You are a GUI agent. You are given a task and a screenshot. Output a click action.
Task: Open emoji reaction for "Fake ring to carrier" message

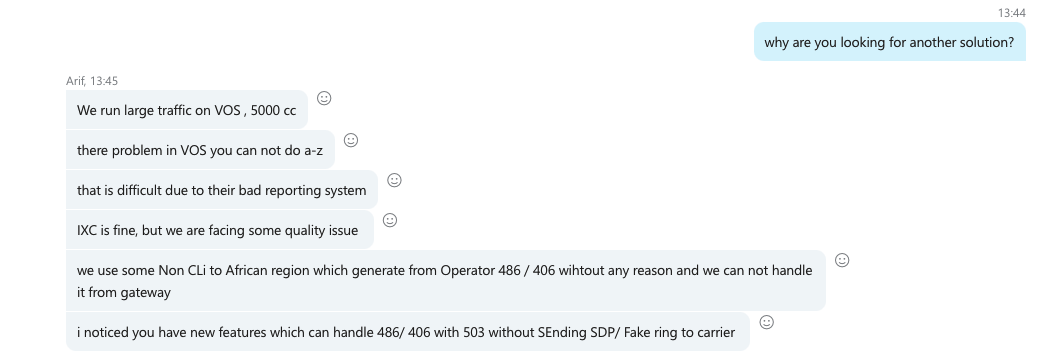[x=766, y=323]
